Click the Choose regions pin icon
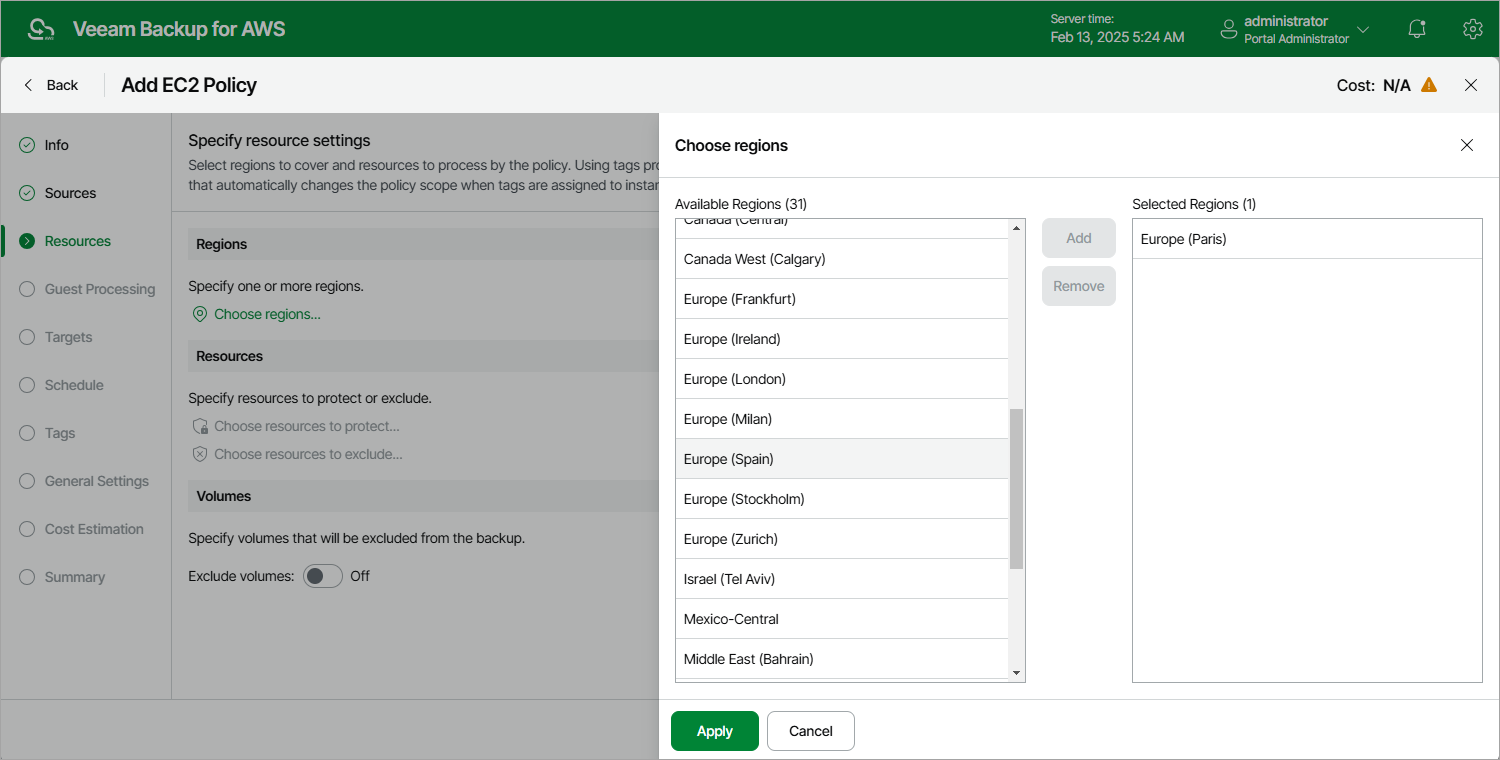This screenshot has width=1500, height=760. (200, 314)
